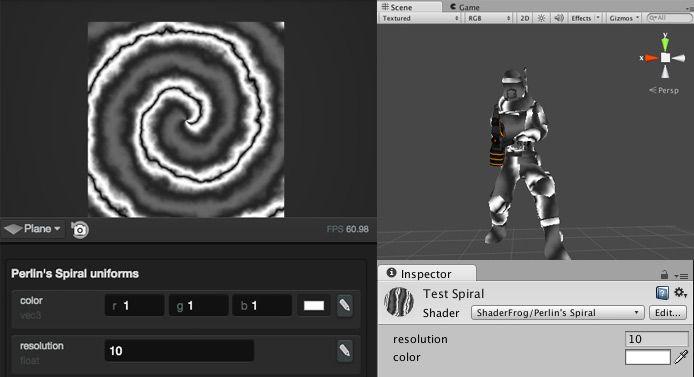Open the Plane preview shape dropdown
The image size is (694, 377).
coord(32,229)
